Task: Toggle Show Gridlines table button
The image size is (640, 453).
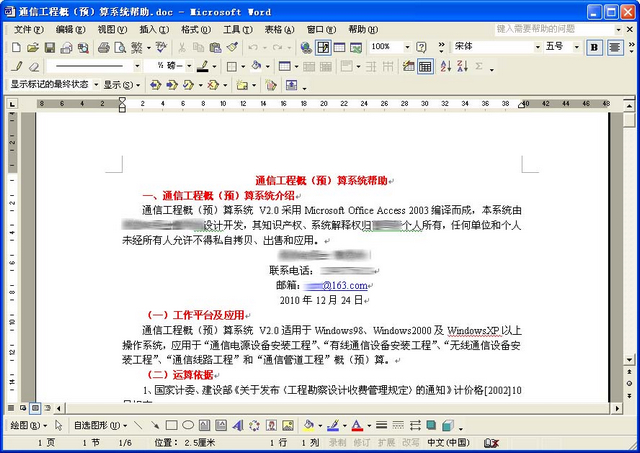Action: tap(425, 66)
